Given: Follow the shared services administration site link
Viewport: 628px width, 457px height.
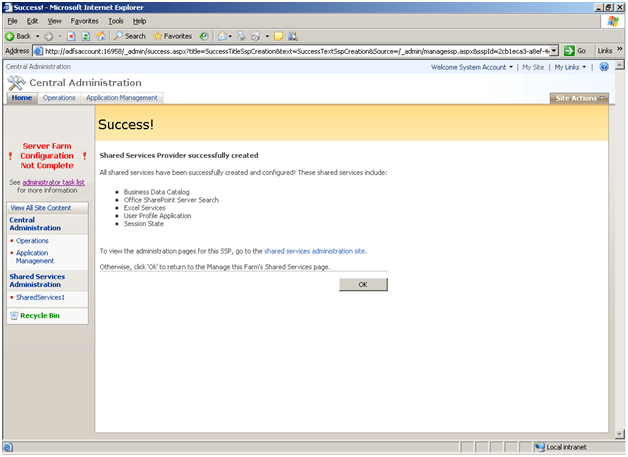Looking at the screenshot, I should click(315, 251).
